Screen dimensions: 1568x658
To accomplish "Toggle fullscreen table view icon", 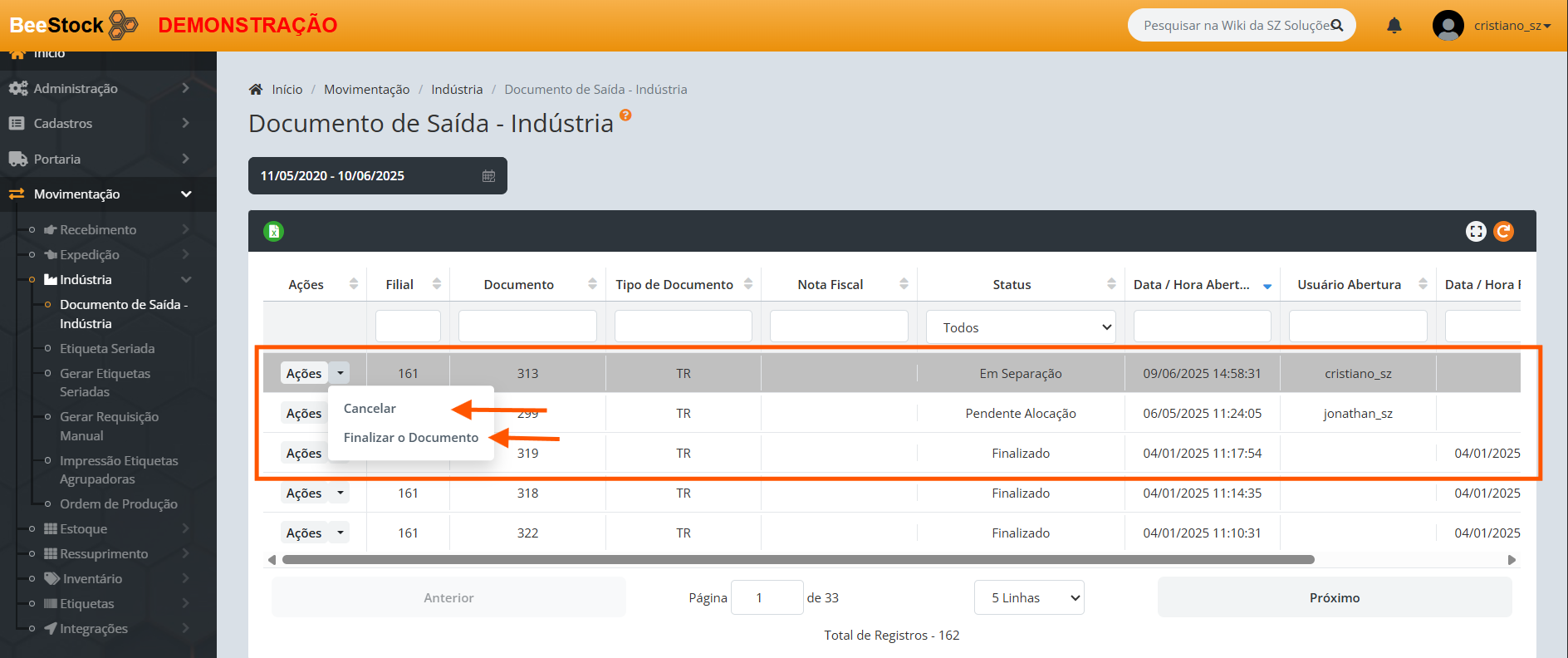I will tap(1475, 232).
